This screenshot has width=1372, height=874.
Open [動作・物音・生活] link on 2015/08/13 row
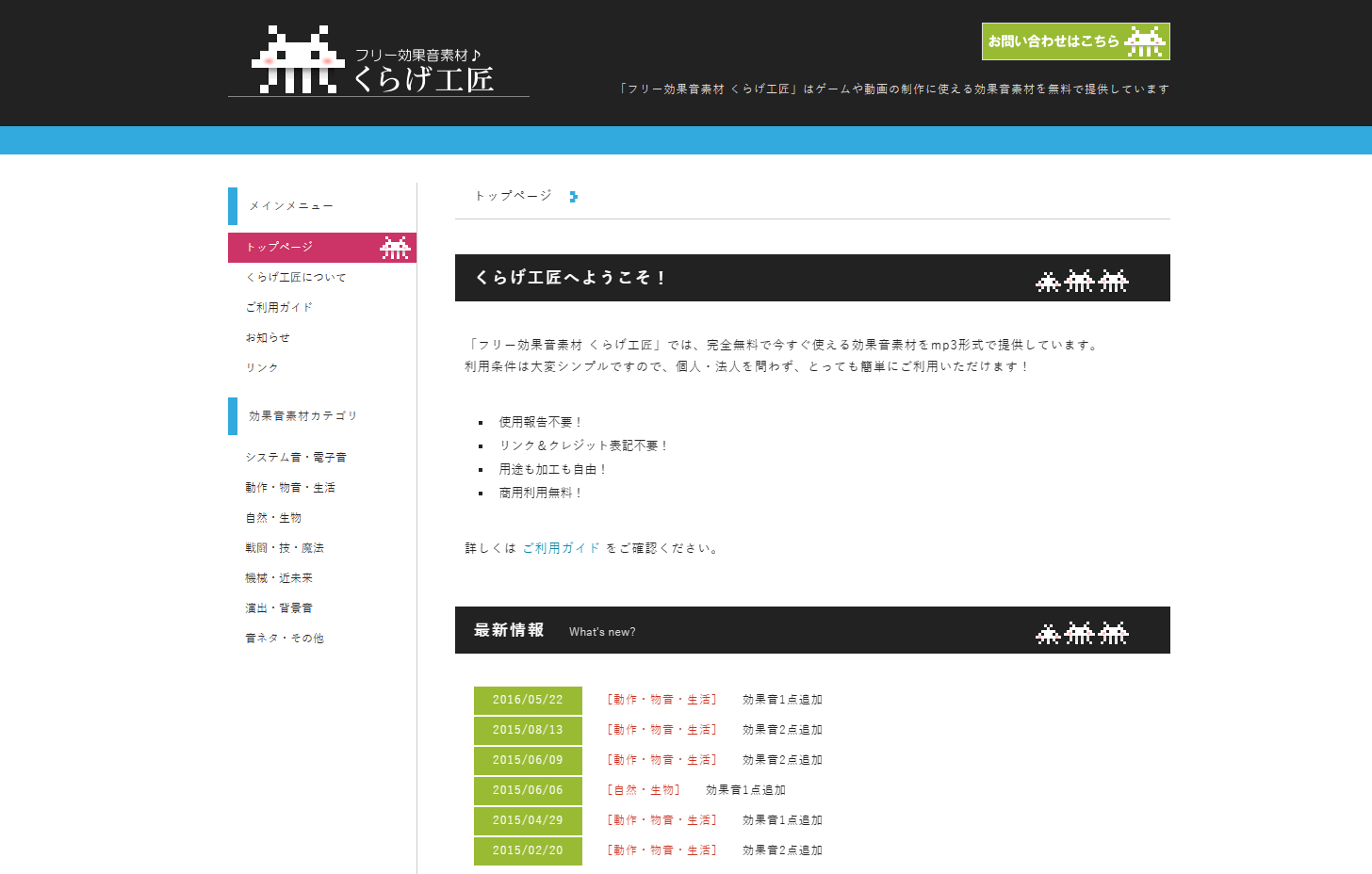coord(661,730)
